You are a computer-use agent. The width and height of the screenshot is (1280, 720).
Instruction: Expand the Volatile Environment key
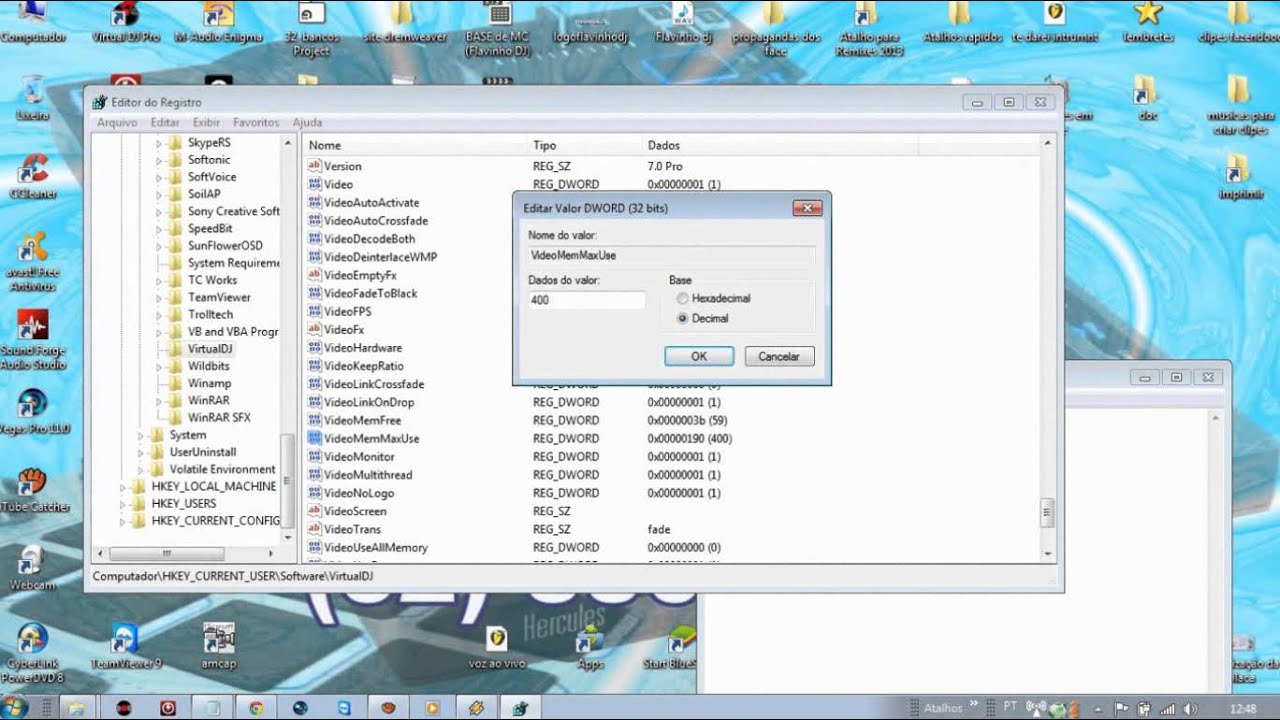click(x=140, y=469)
